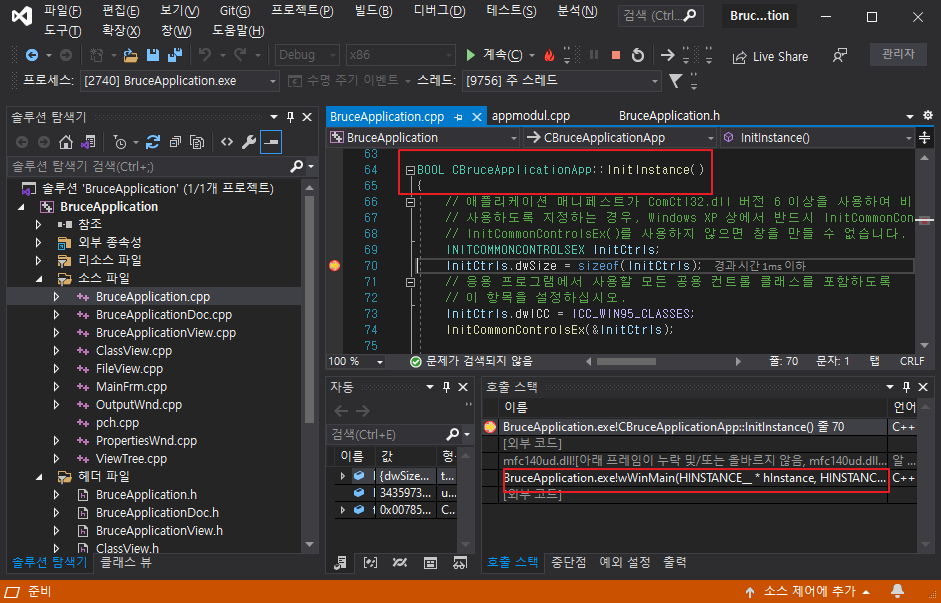Click the Save file floppy icon
941x603 pixels.
[x=153, y=55]
